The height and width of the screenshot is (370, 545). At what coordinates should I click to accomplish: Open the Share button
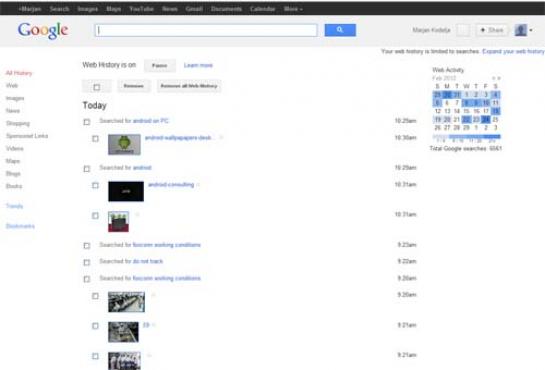click(492, 30)
